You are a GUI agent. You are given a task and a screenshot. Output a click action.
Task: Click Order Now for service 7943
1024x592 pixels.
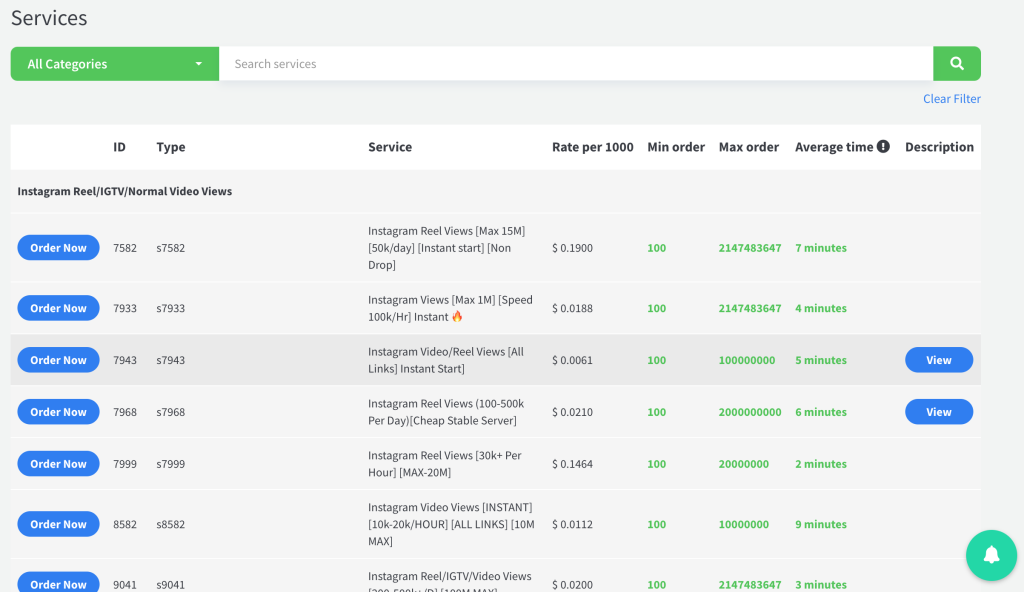(x=58, y=360)
